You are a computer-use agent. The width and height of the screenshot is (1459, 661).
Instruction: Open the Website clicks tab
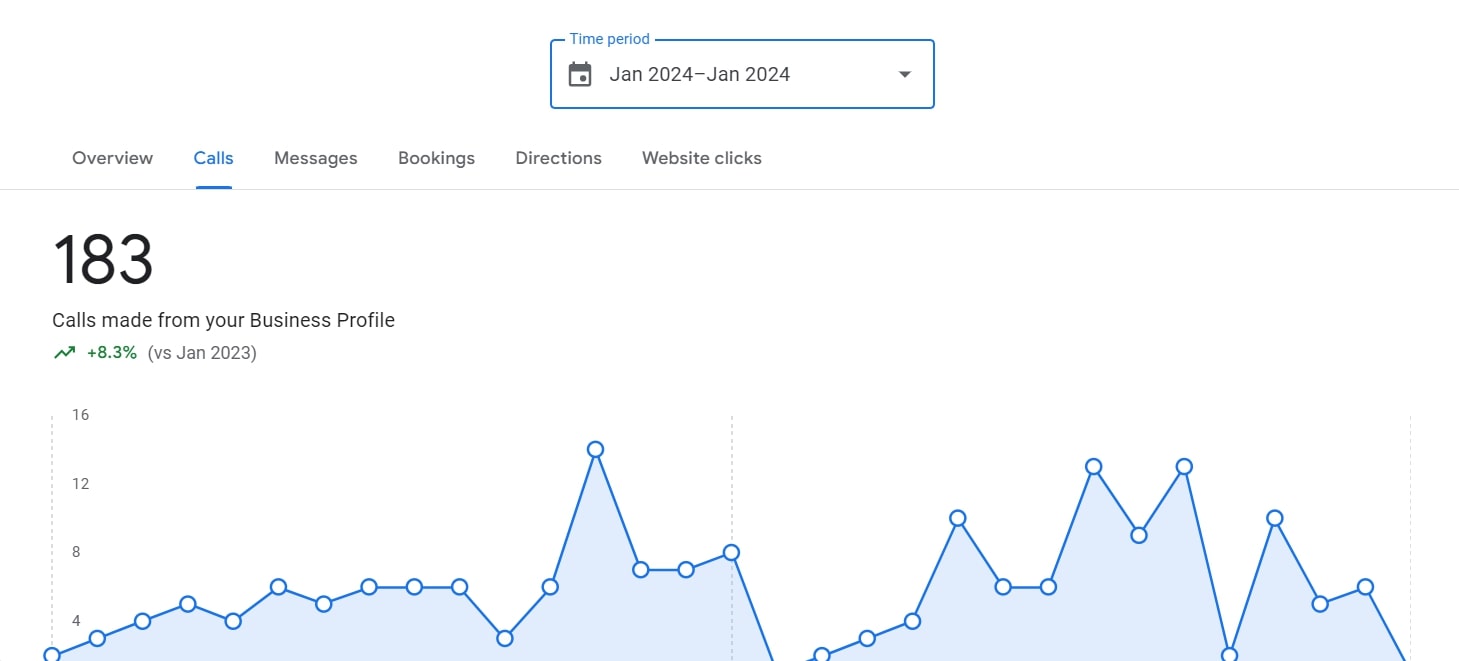[x=702, y=158]
